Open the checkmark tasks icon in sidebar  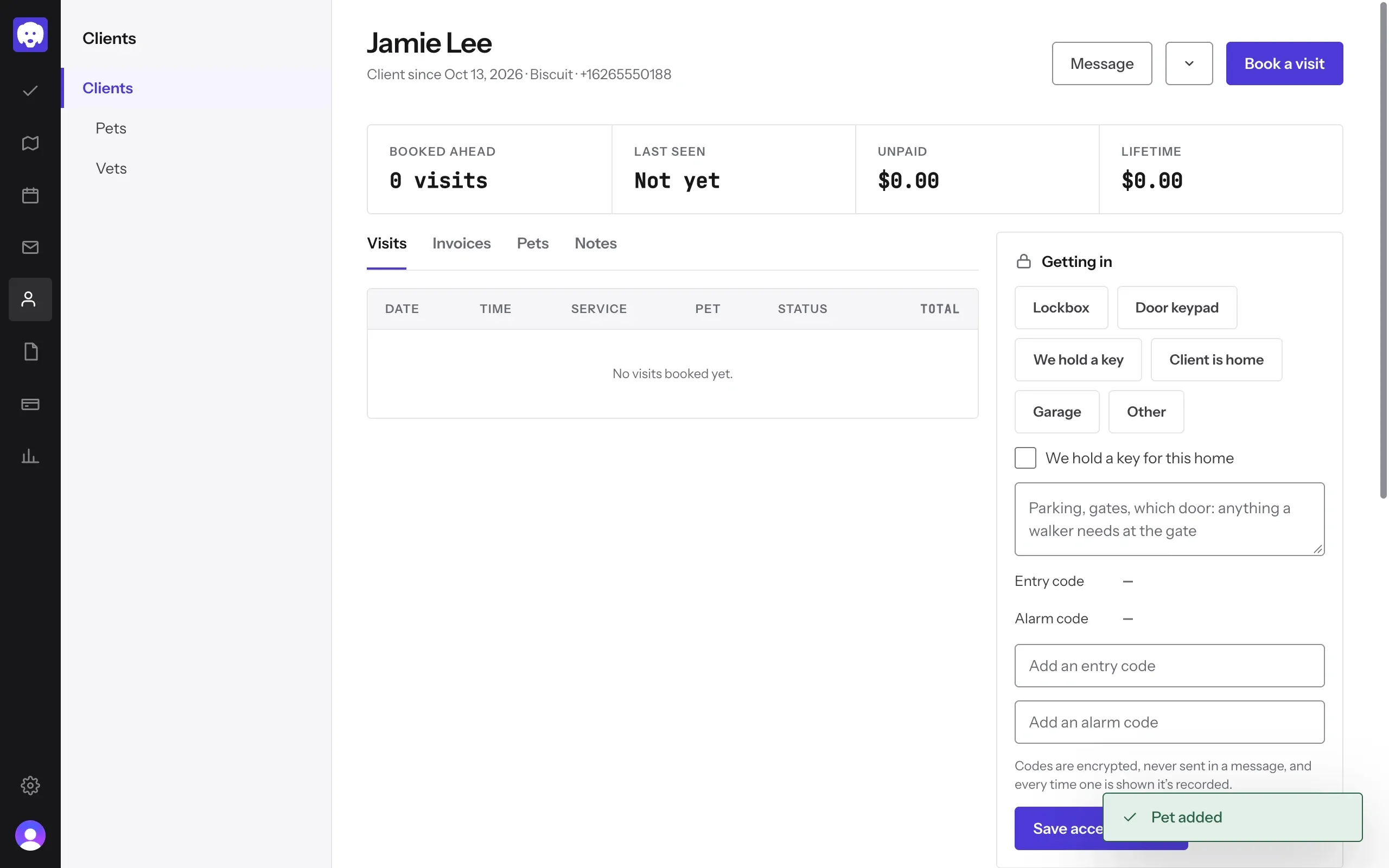pos(30,91)
